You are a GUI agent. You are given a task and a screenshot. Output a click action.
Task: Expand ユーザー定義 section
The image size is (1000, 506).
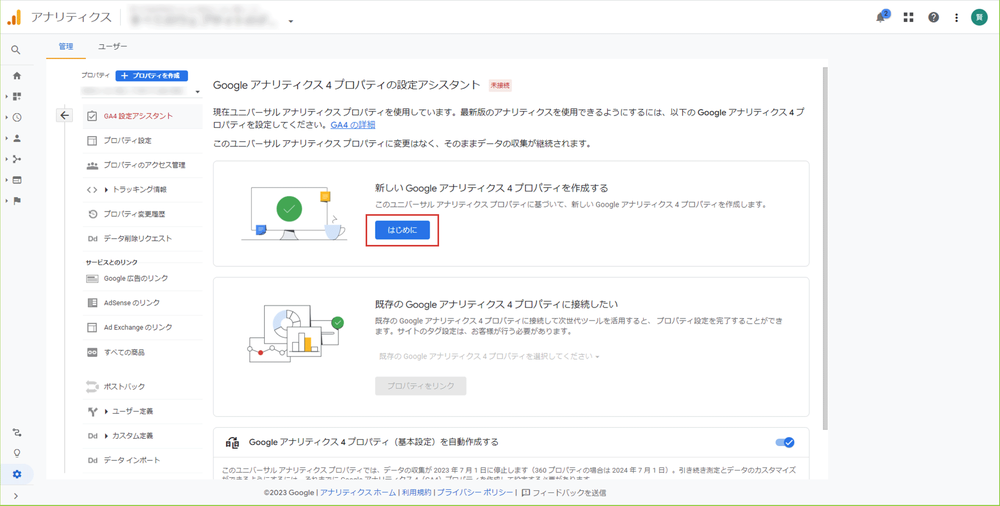coord(142,412)
